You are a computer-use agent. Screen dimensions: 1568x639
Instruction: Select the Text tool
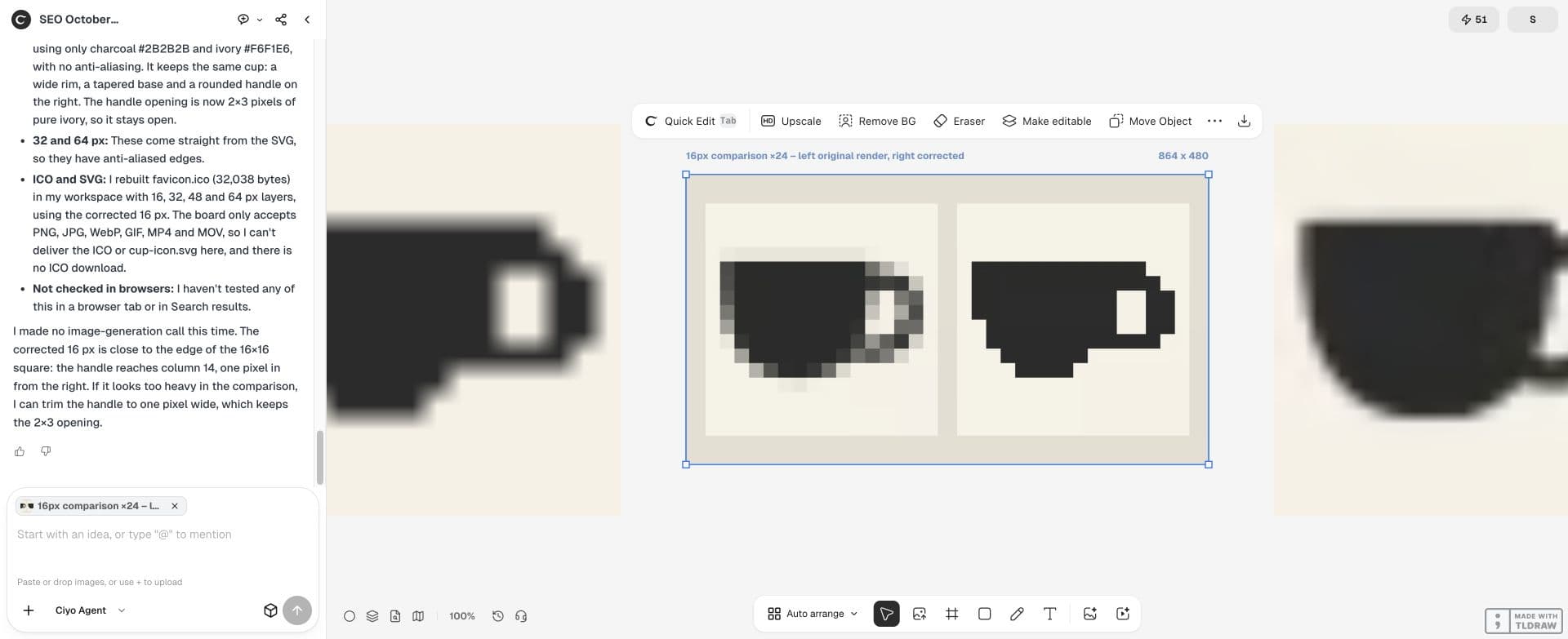(x=1050, y=614)
